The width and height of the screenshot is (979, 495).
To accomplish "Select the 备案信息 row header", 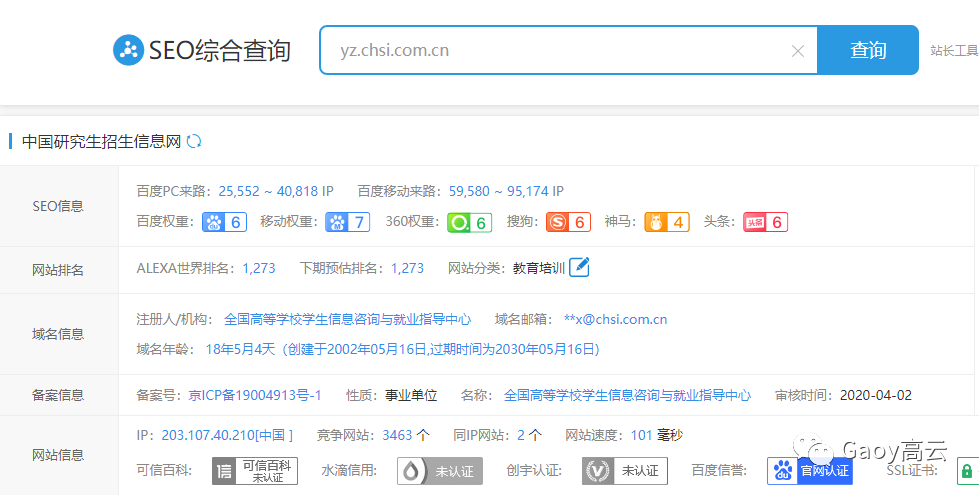I will [x=59, y=395].
